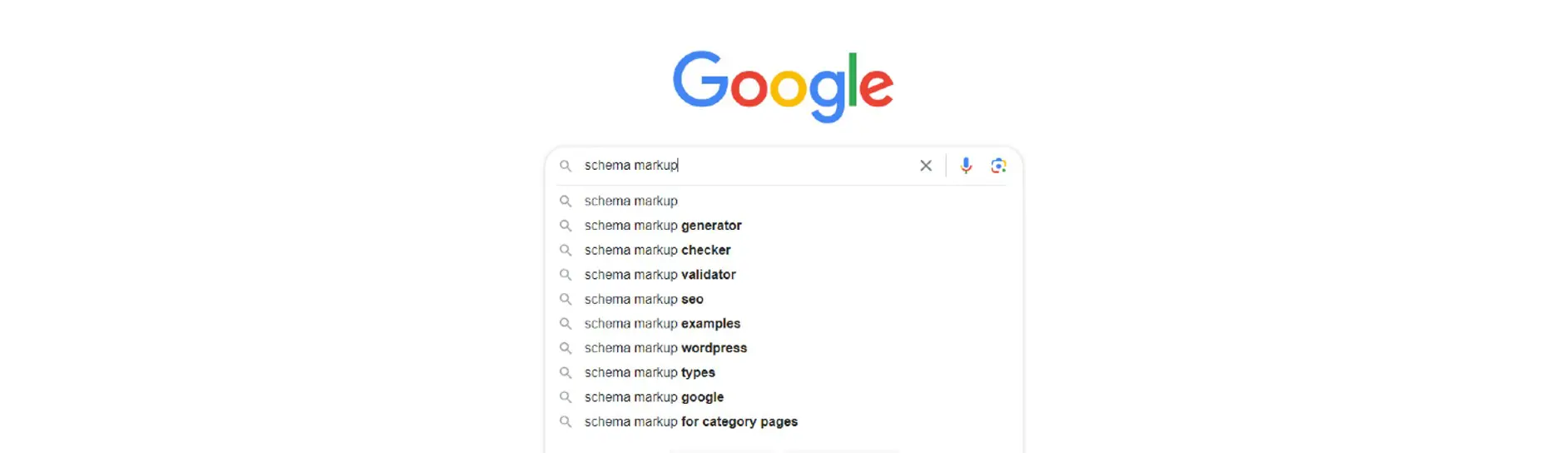Select "schema markup wordpress" suggestion
Image resolution: width=1568 pixels, height=453 pixels.
point(665,348)
